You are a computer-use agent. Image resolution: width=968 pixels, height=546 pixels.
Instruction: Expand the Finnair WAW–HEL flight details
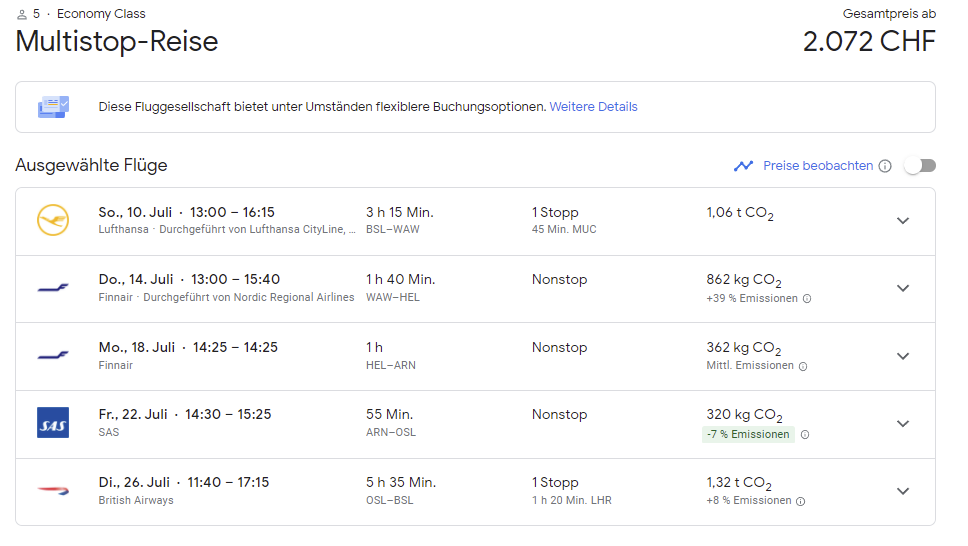pos(903,288)
